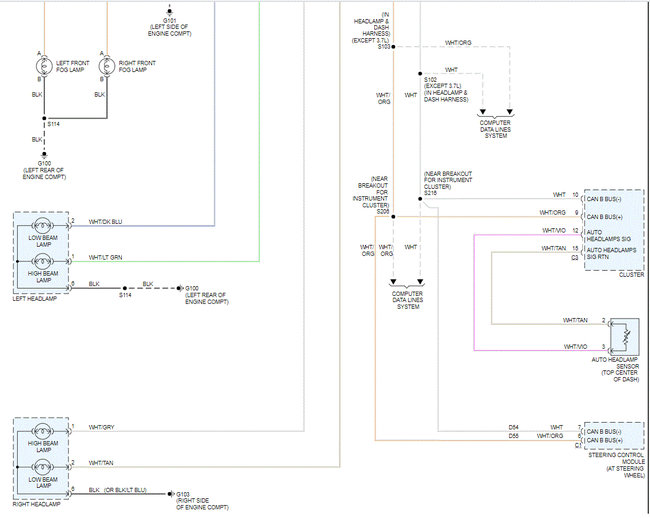This screenshot has width=650, height=518.
Task: Click the RIGHT HEADLAMP caption
Action: [36, 504]
